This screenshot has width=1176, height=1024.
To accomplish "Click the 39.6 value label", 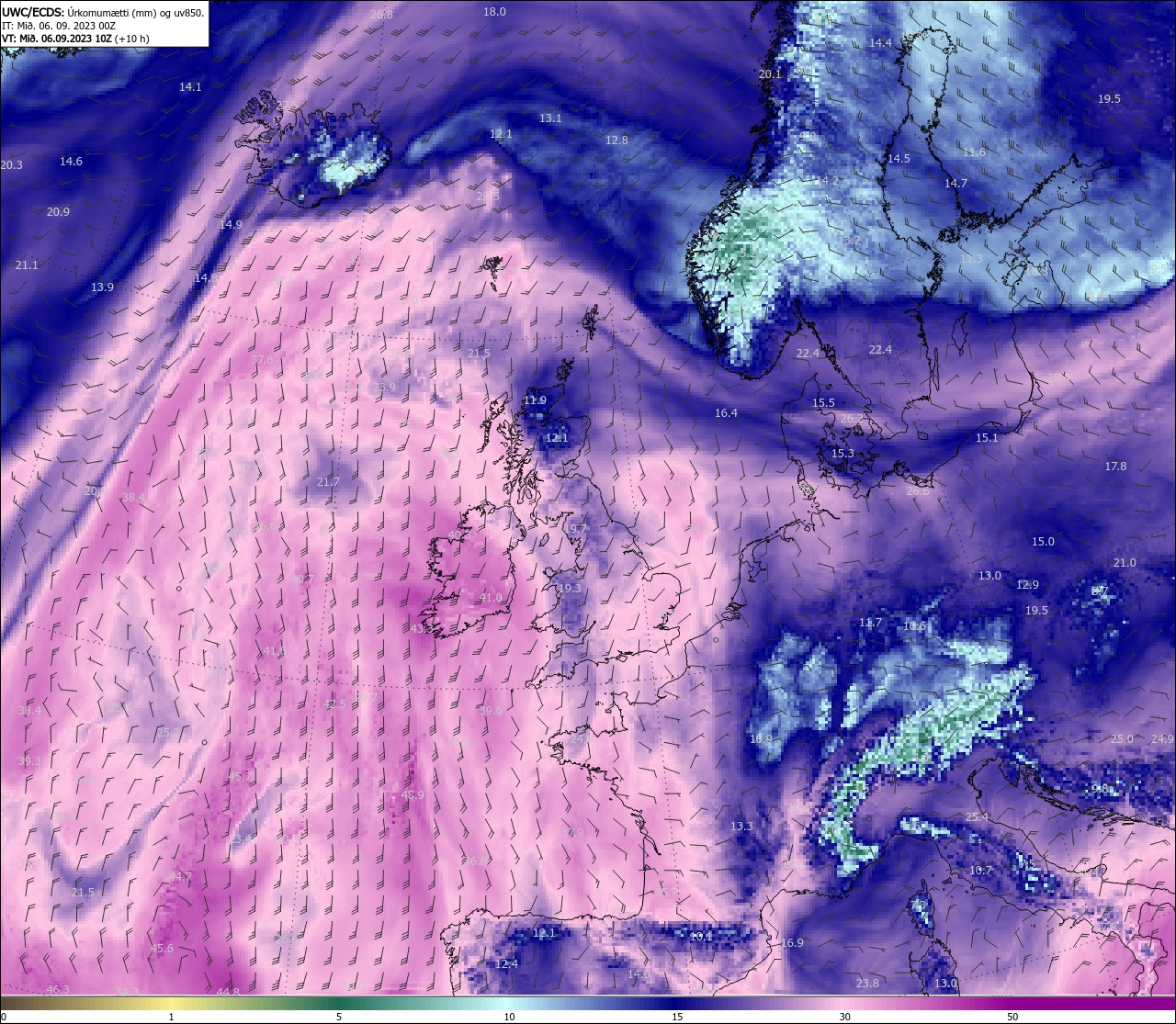I will (491, 711).
